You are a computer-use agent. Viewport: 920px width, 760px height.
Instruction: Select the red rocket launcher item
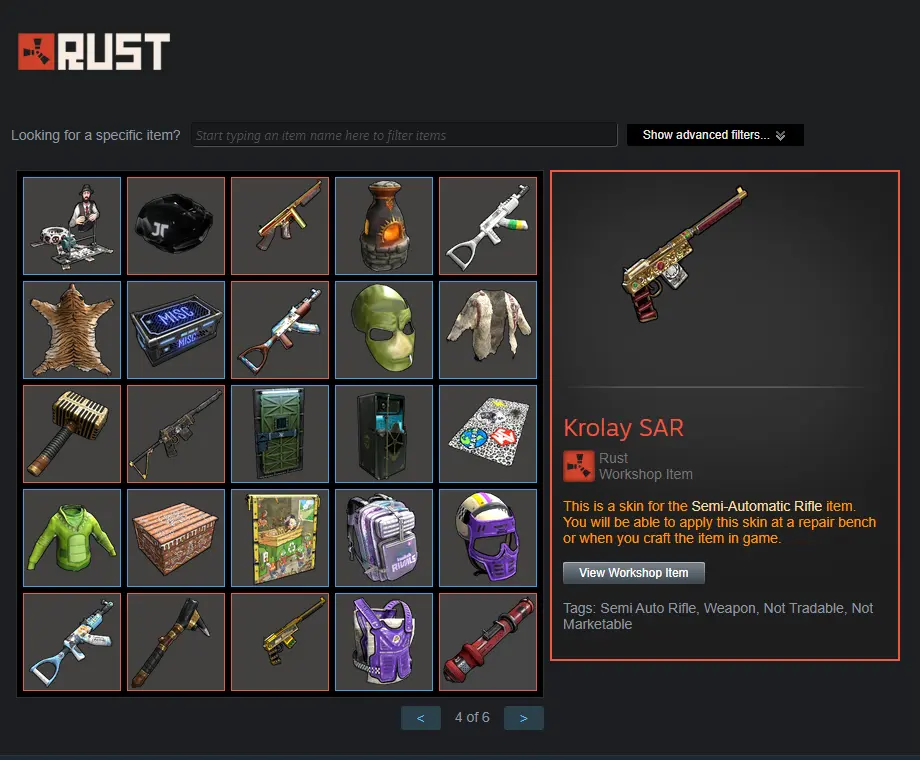click(488, 641)
